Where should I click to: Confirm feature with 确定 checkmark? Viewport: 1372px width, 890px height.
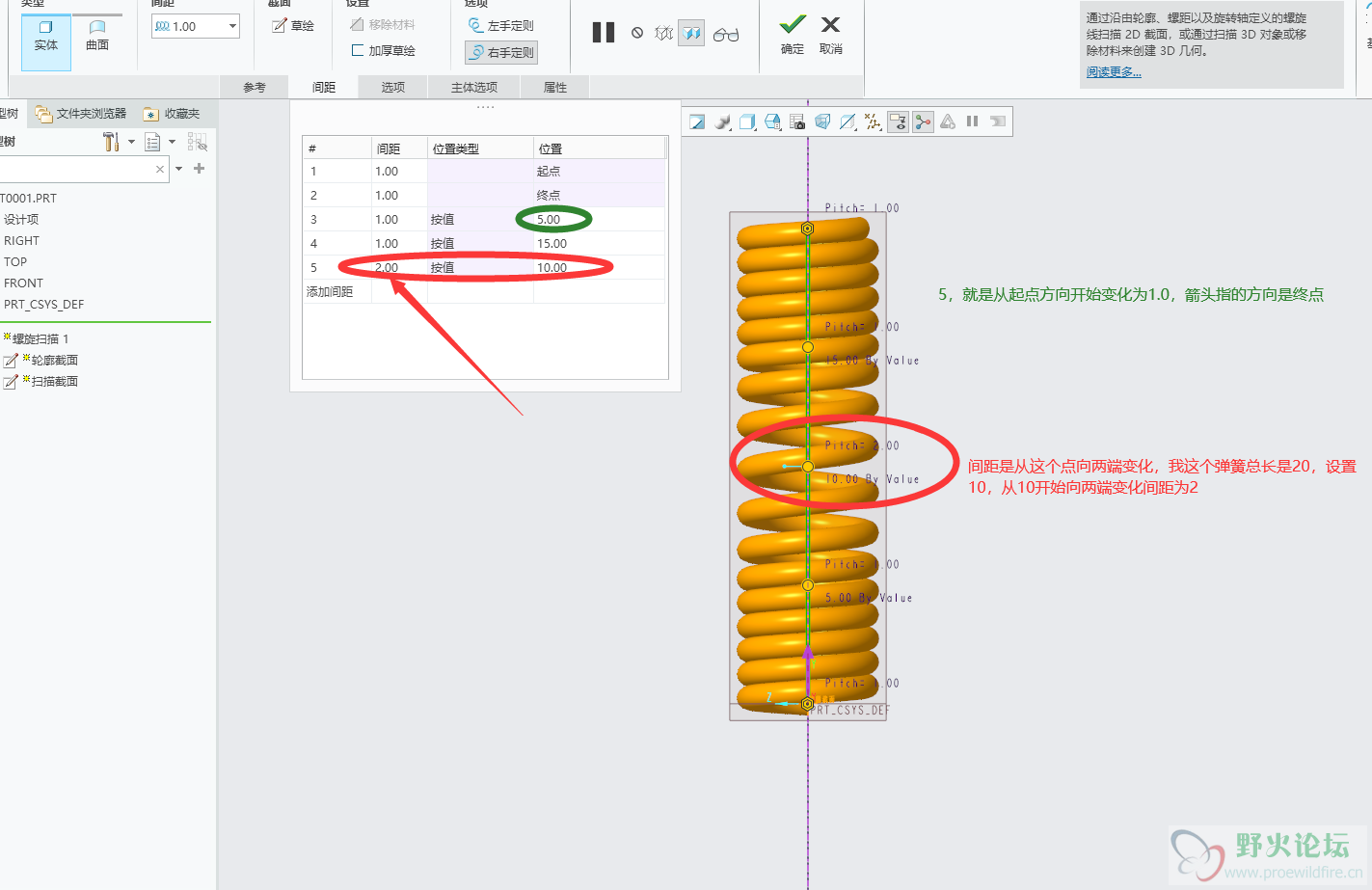793,35
